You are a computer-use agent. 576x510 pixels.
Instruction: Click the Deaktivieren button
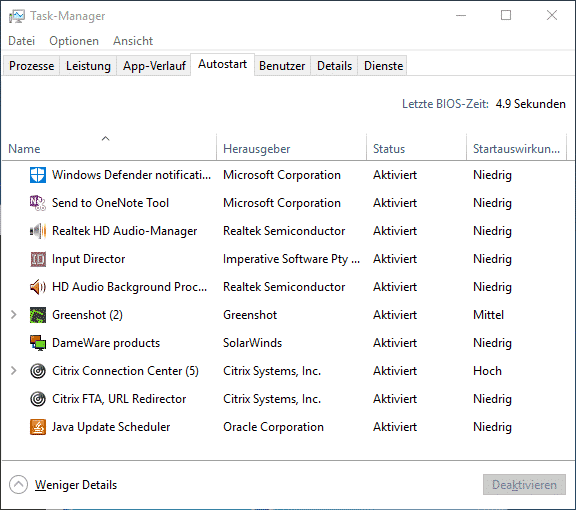pos(524,485)
